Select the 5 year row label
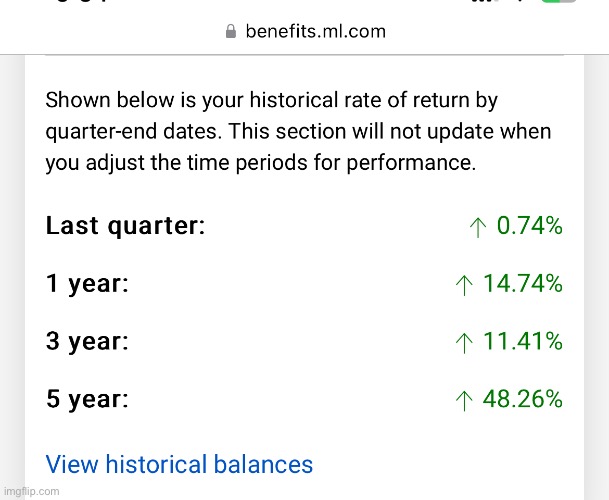This screenshot has height=500, width=609. tap(88, 401)
